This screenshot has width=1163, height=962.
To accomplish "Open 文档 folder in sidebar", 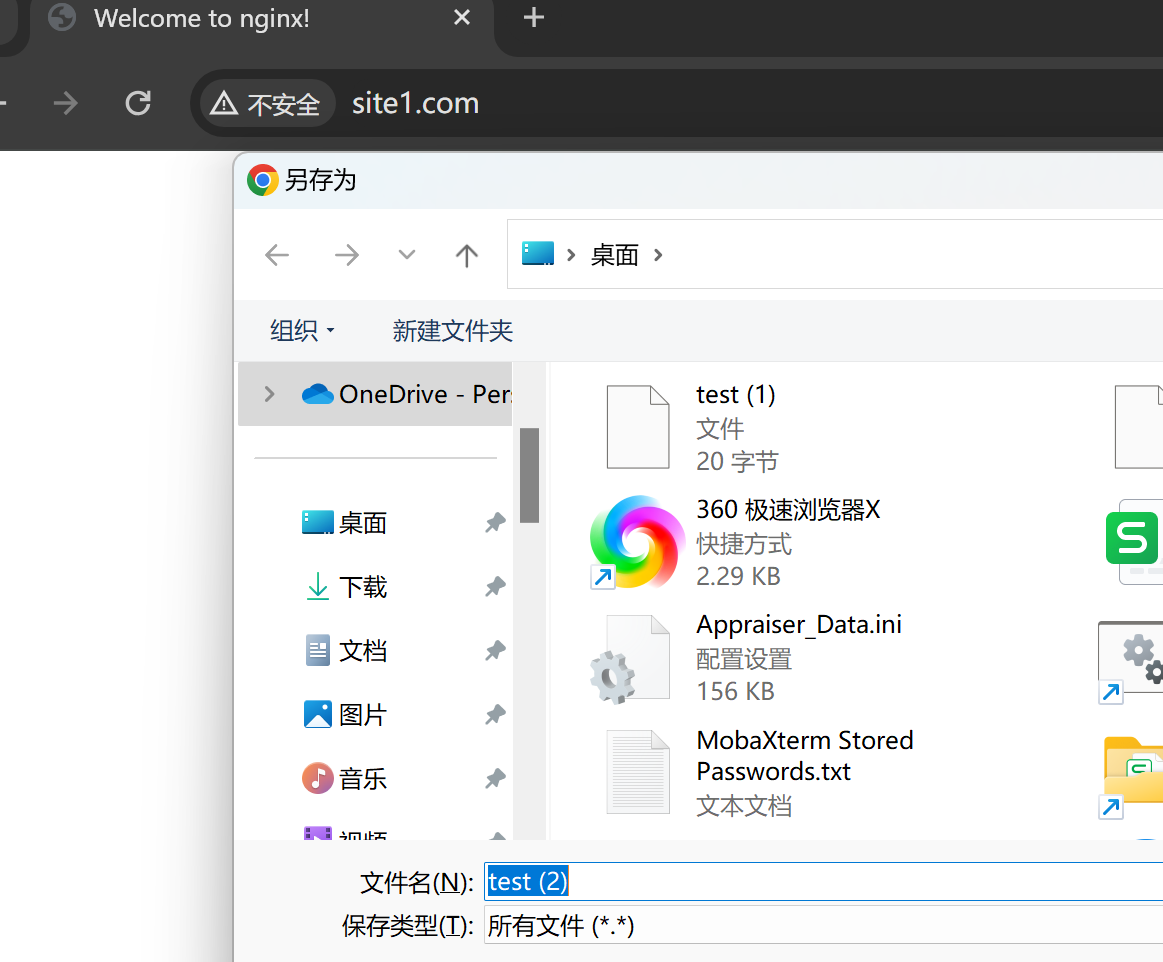I will [362, 651].
